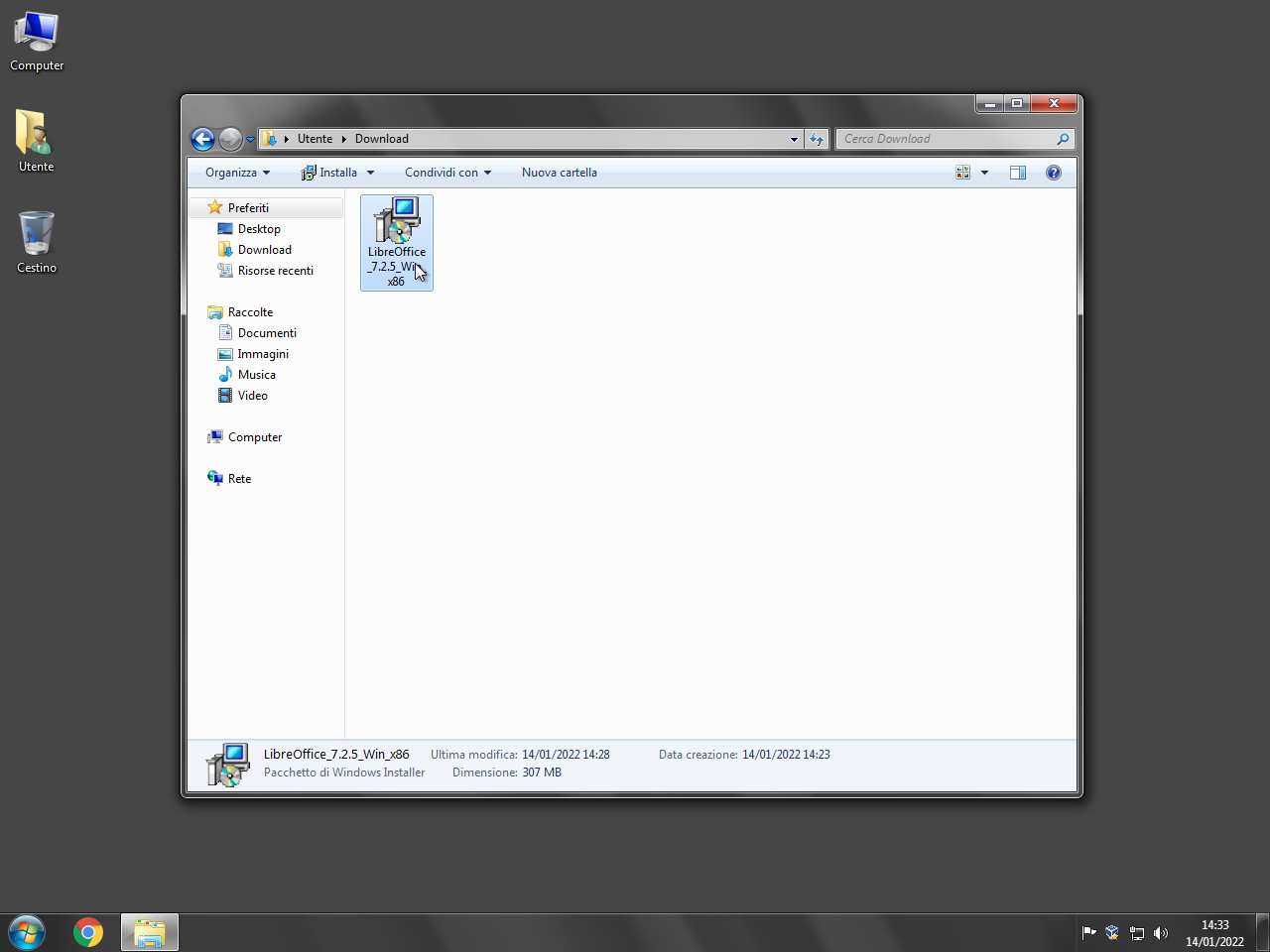Viewport: 1270px width, 952px height.
Task: Click the change view icon
Action: [x=962, y=173]
